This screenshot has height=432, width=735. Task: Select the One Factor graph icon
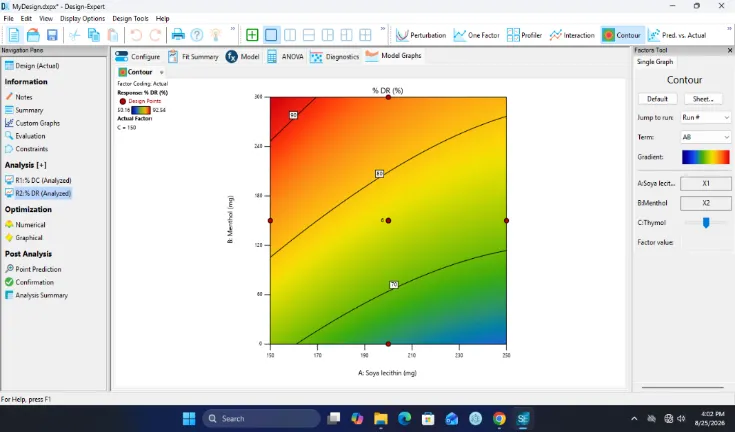point(476,35)
